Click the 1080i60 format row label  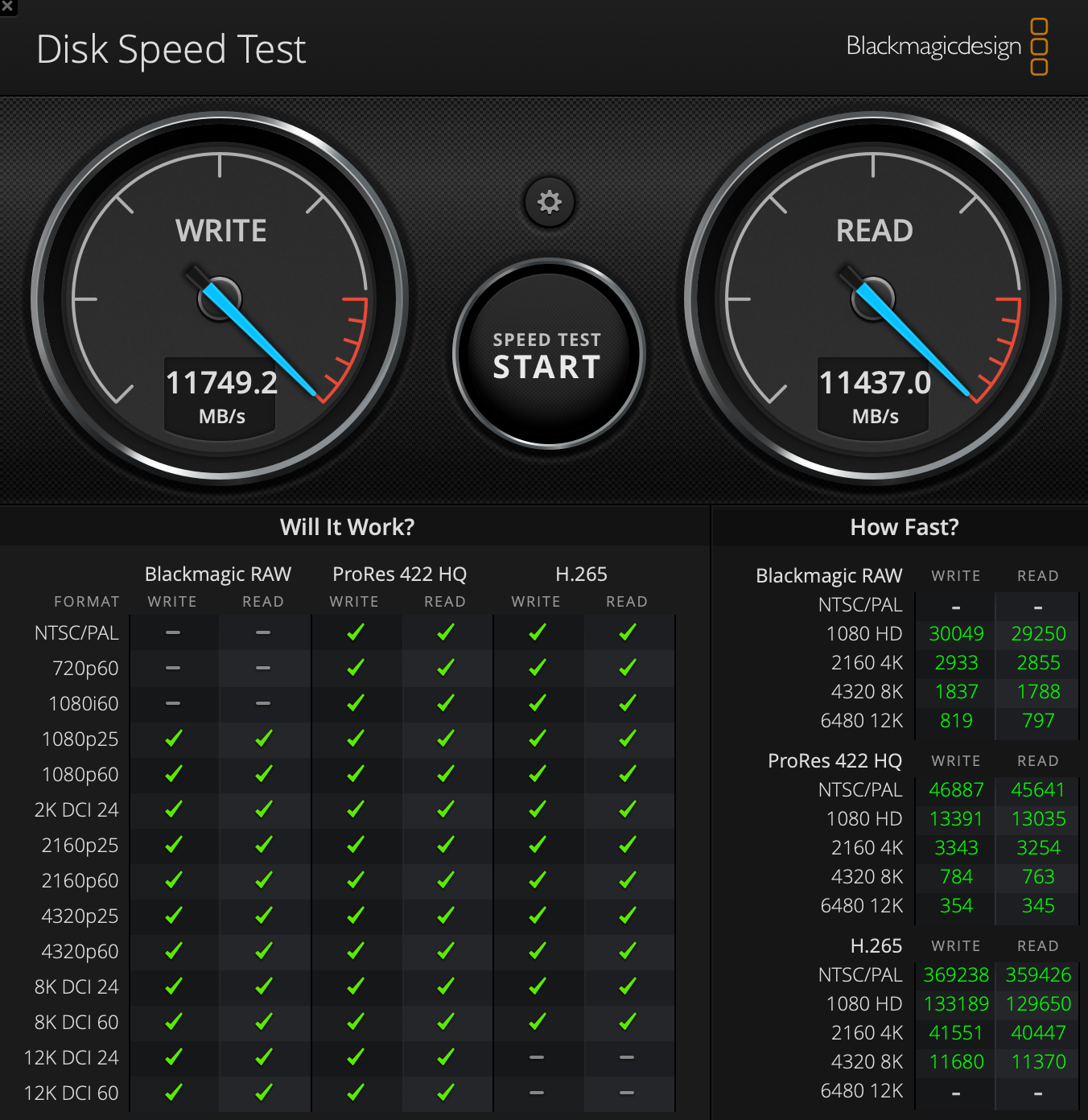tap(84, 704)
